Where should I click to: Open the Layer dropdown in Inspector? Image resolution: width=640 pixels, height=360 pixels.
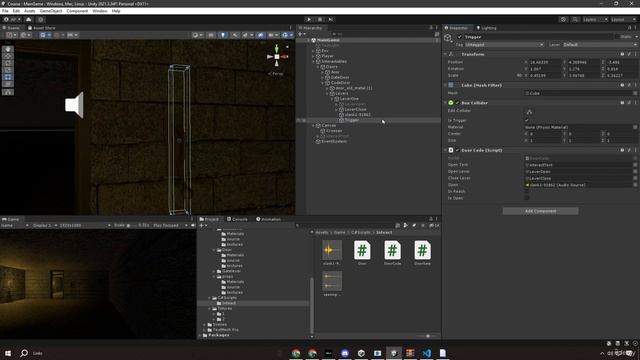[600, 44]
